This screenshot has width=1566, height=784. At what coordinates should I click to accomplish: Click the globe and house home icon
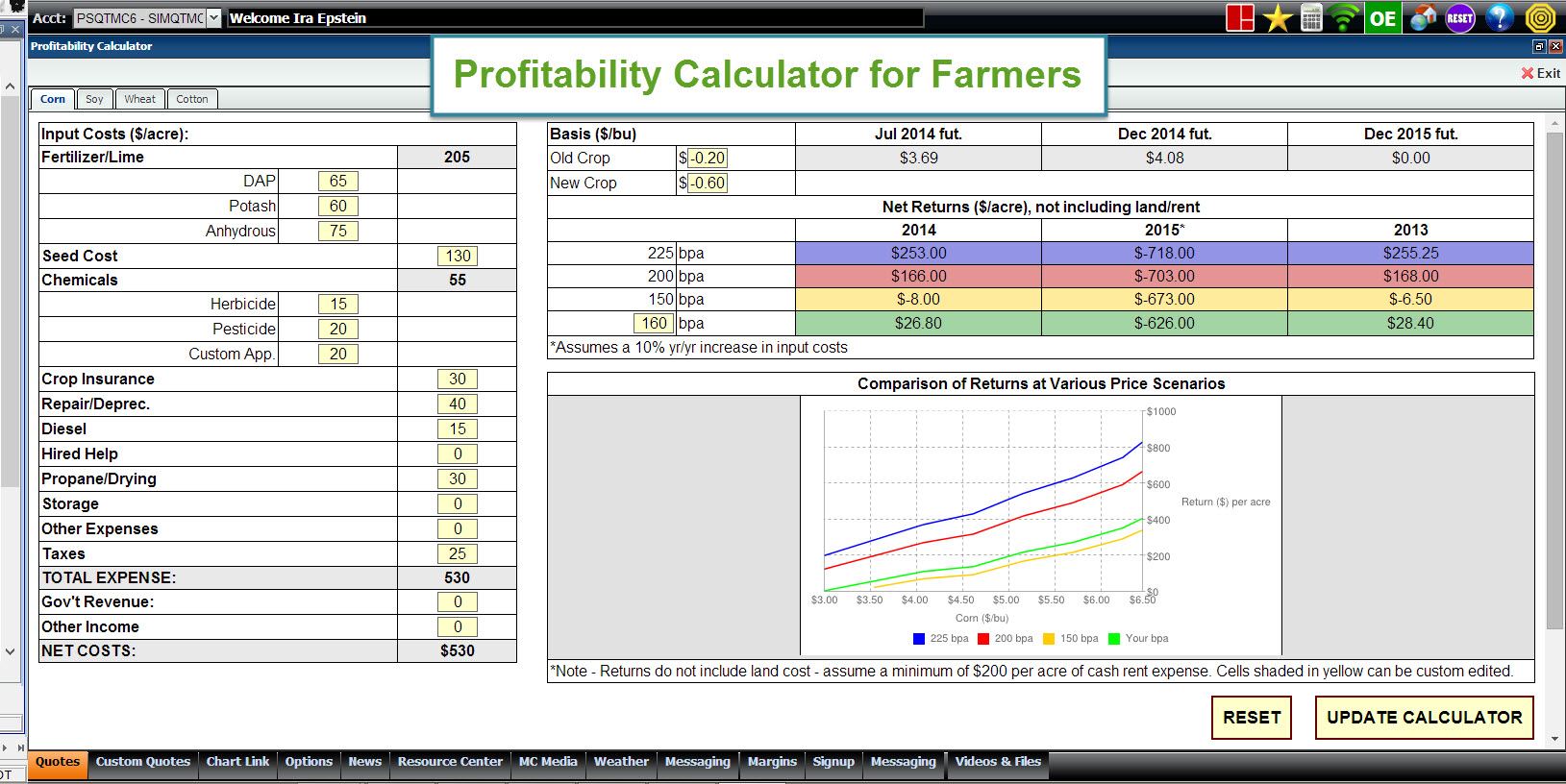click(x=1424, y=17)
